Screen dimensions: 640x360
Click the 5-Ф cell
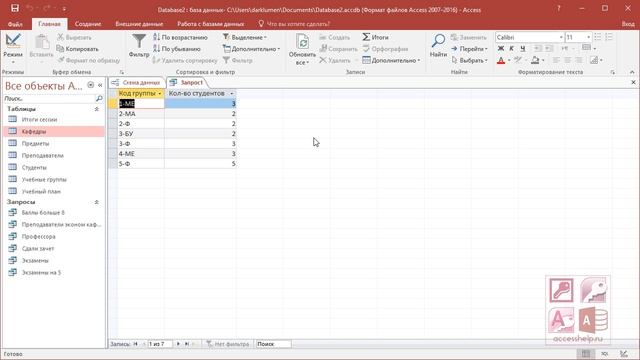pyautogui.click(x=141, y=164)
